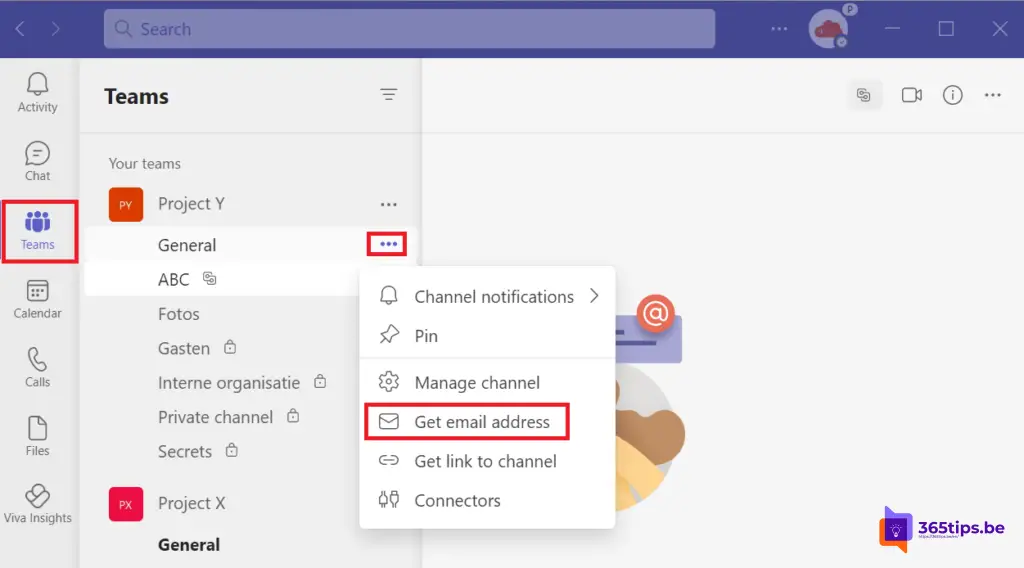Click the shared channel icon in header
This screenshot has height=568, width=1024.
tap(864, 95)
